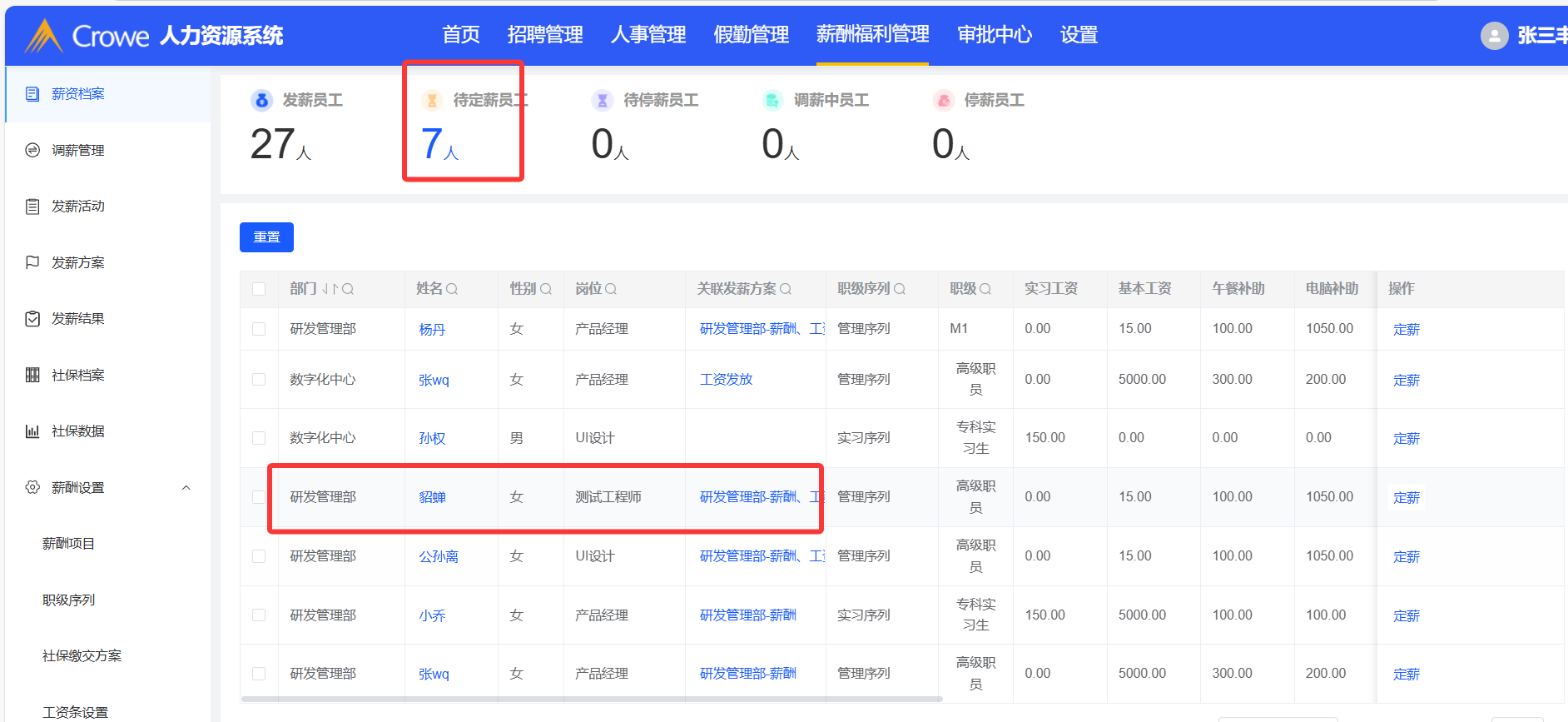Image resolution: width=1568 pixels, height=722 pixels.
Task: Click the search icon beside 性别 header
Action: click(546, 289)
